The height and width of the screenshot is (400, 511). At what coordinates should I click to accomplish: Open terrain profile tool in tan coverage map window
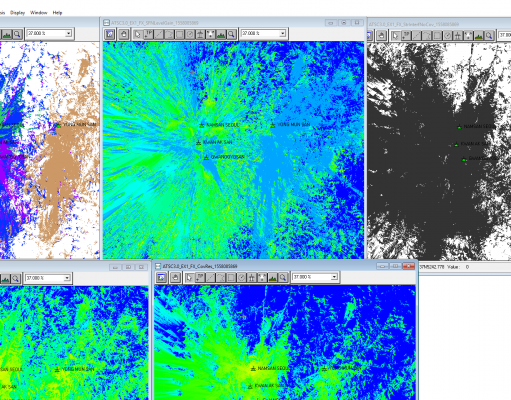7,34
